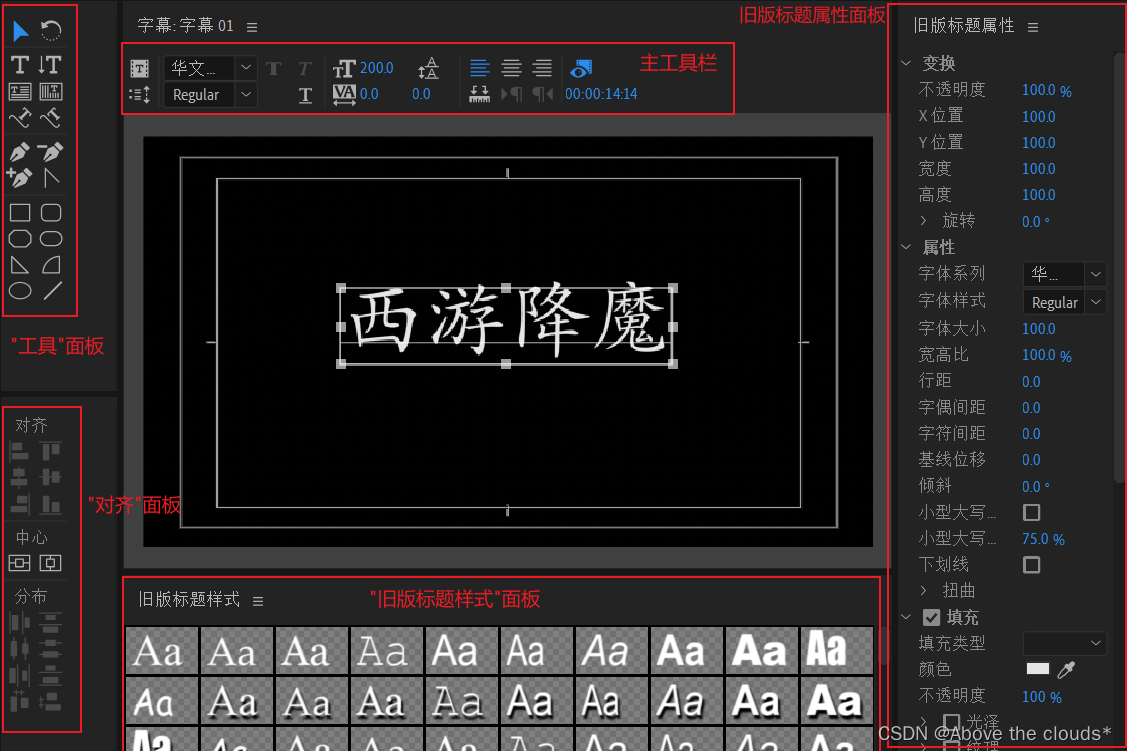Click the 不透明度 value under 变换
This screenshot has height=751, width=1127.
[x=1046, y=91]
